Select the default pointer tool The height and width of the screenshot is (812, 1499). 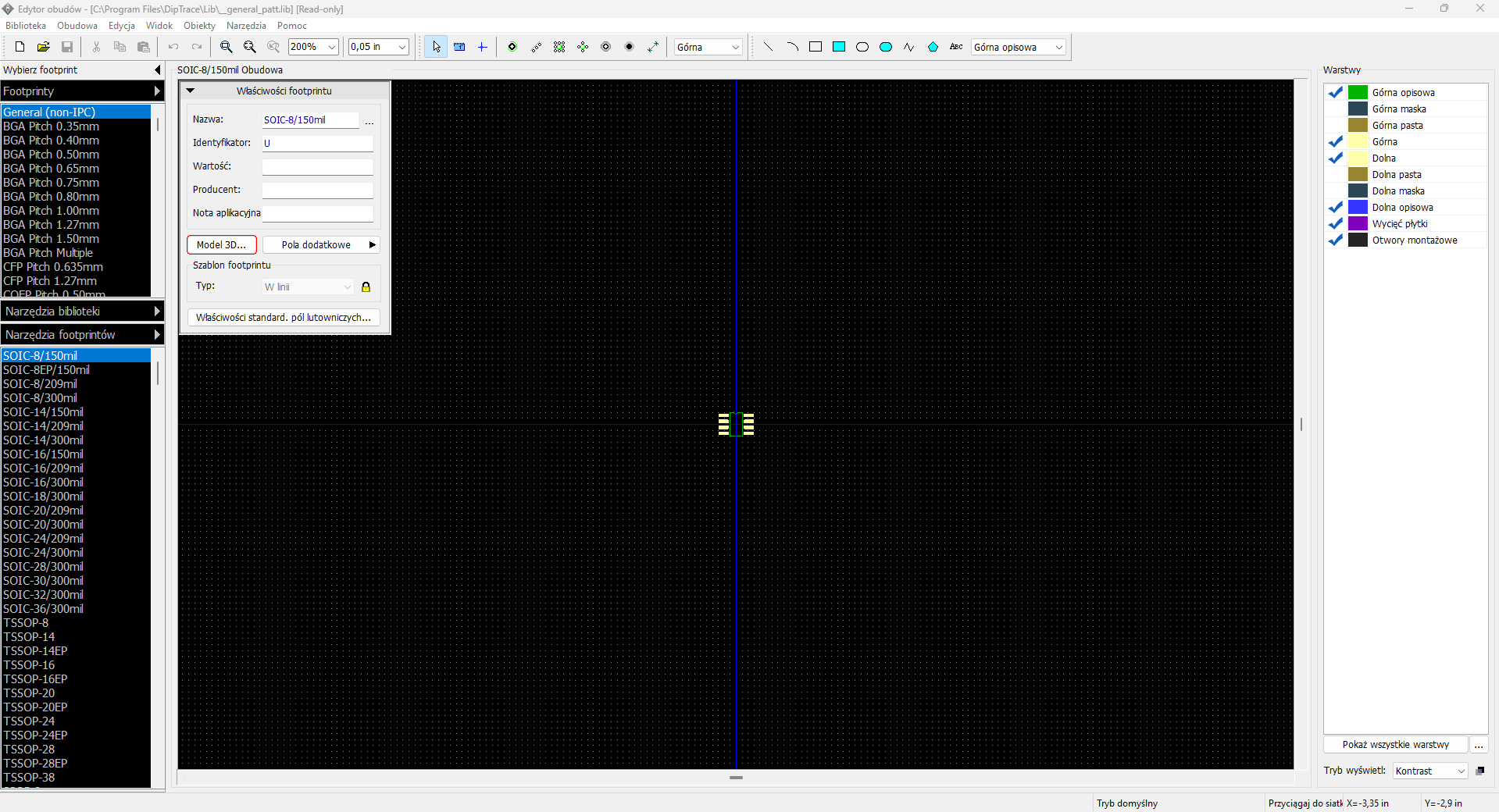pos(436,47)
